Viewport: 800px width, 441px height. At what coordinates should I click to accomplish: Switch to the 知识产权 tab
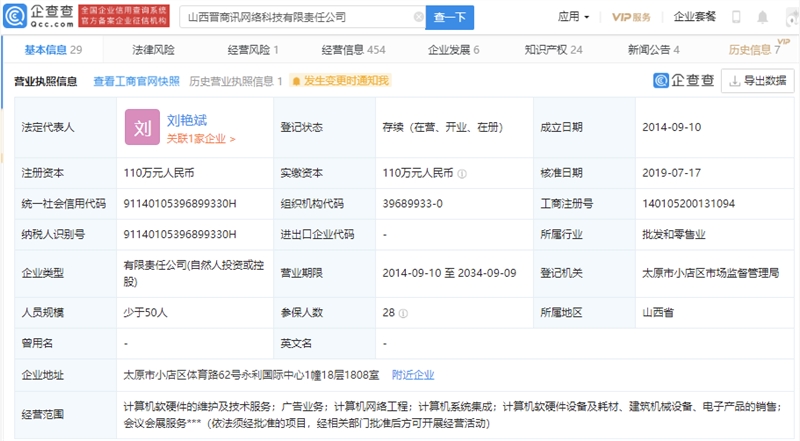click(553, 50)
